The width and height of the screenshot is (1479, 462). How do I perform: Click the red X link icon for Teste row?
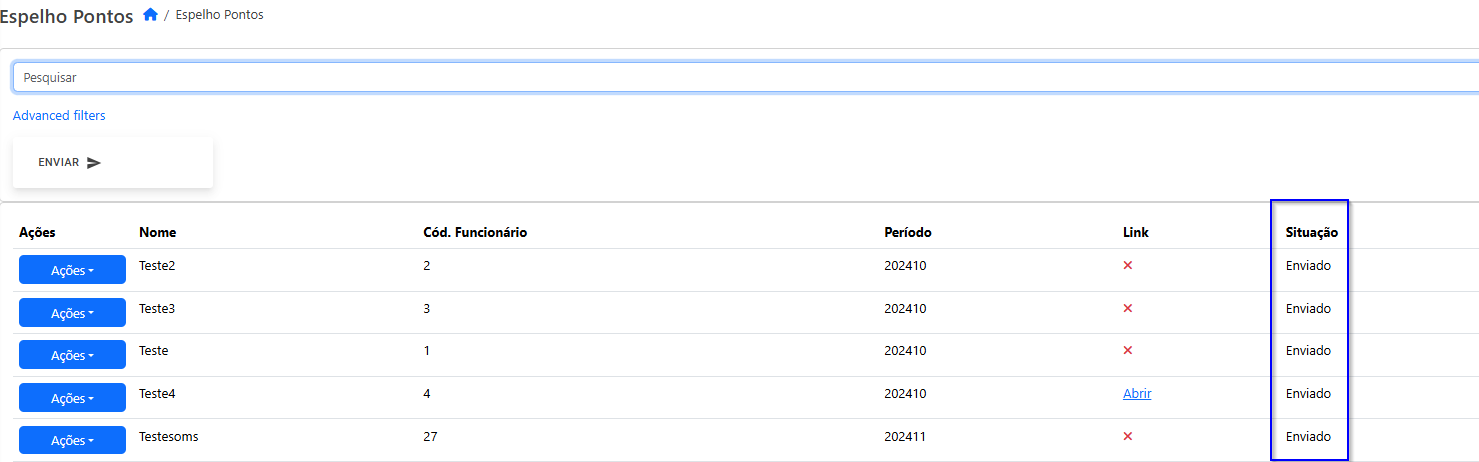(x=1128, y=351)
